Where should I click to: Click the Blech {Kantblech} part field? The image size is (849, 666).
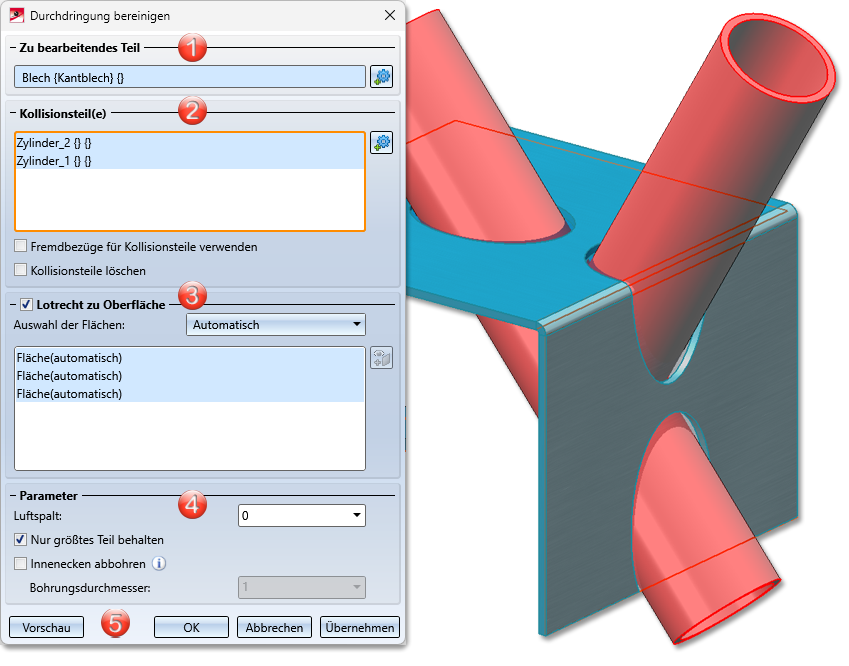pos(190,77)
